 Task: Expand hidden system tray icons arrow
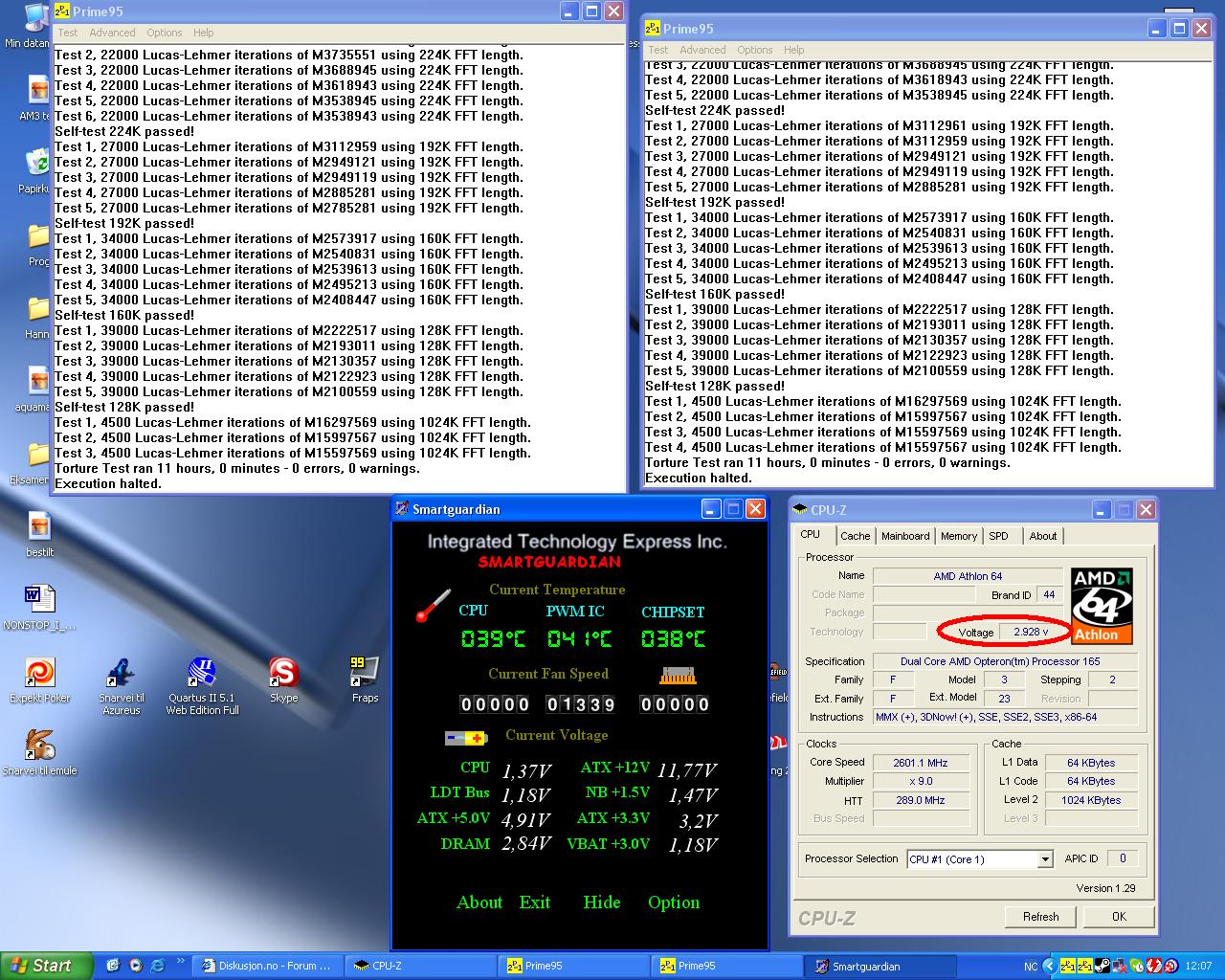pos(1049,966)
